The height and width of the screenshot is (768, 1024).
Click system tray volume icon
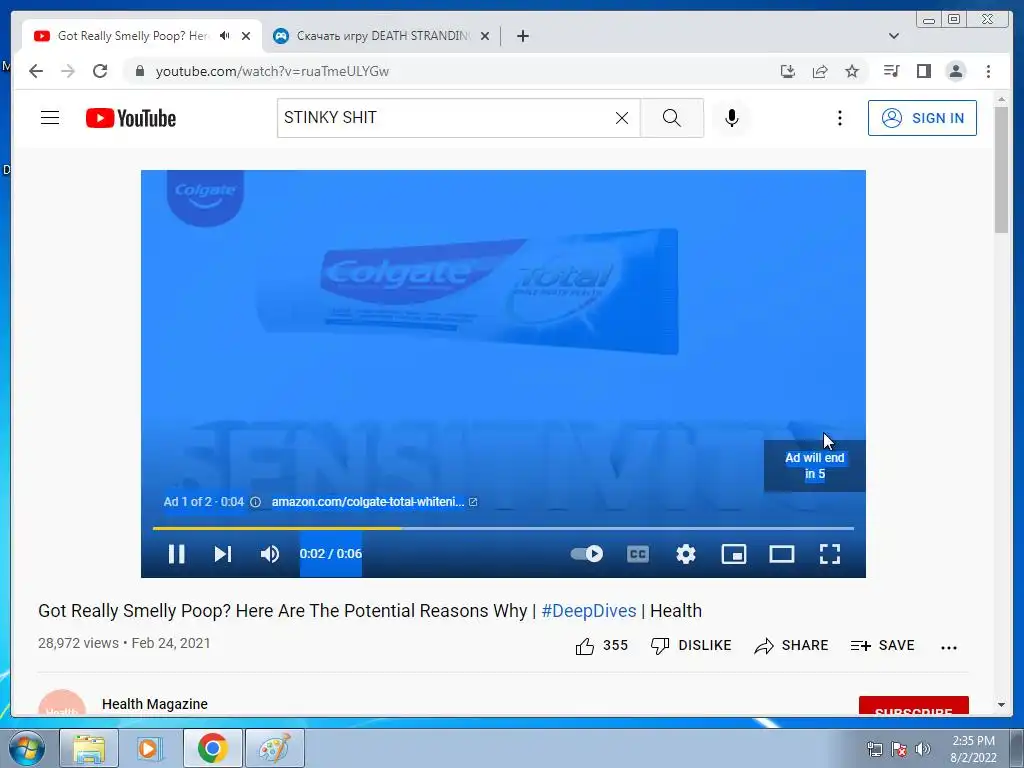[922, 749]
